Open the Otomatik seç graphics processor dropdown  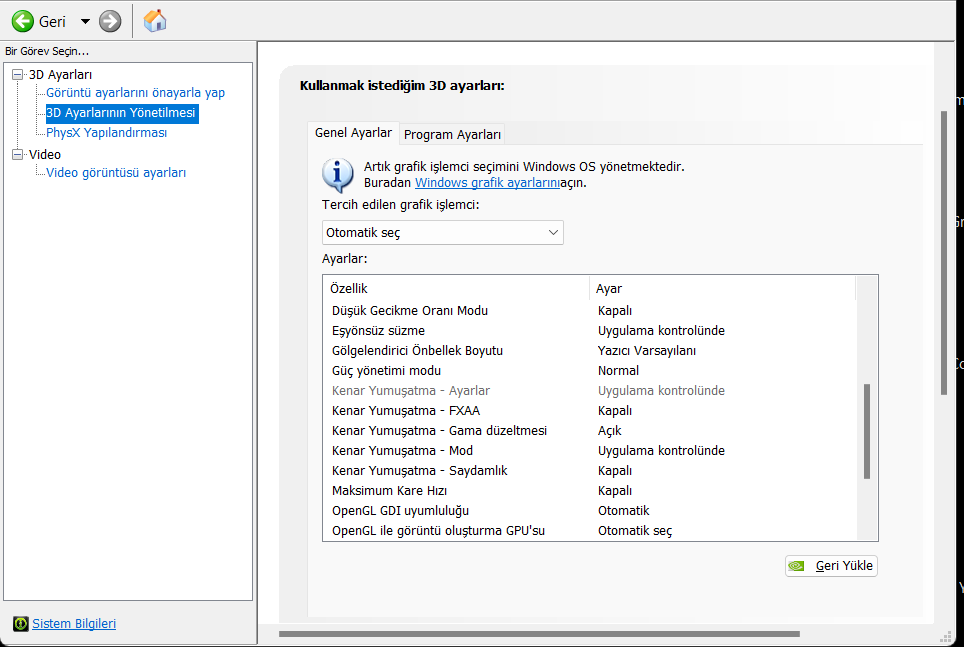[443, 232]
